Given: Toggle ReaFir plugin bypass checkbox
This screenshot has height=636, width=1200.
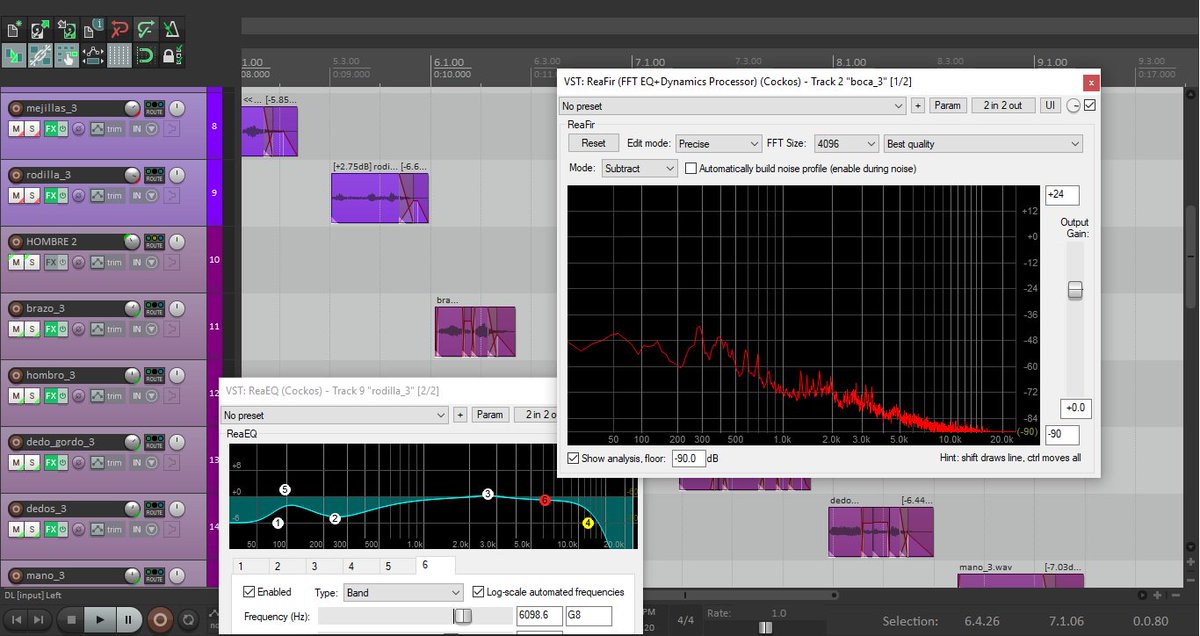Looking at the screenshot, I should [x=1090, y=106].
